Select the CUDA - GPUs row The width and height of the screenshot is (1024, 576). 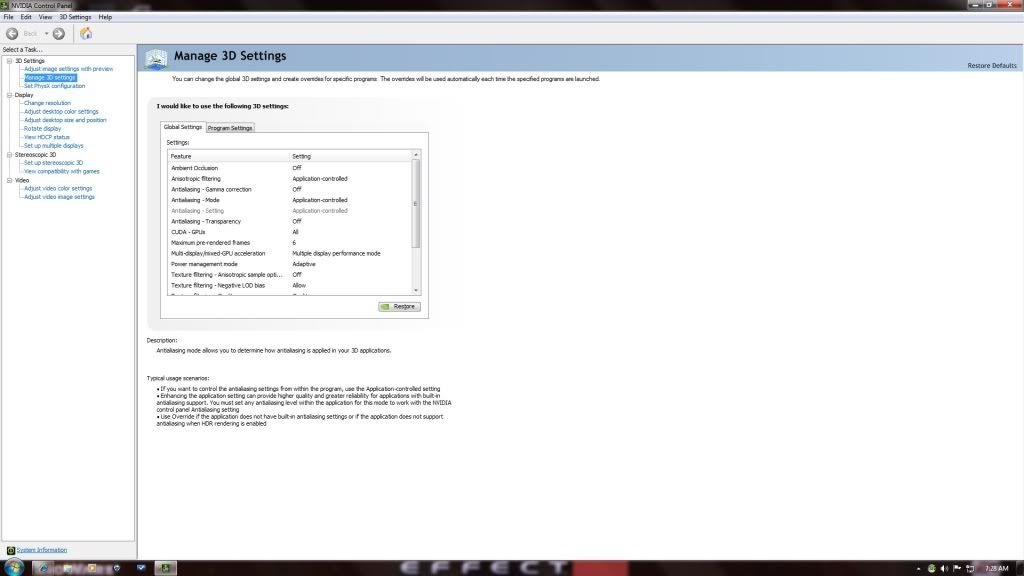coord(289,232)
